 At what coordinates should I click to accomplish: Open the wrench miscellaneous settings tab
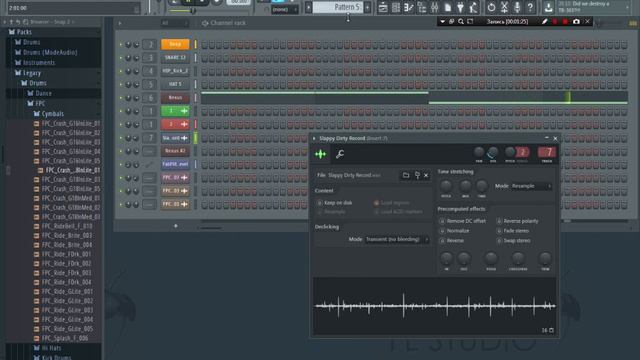click(340, 154)
